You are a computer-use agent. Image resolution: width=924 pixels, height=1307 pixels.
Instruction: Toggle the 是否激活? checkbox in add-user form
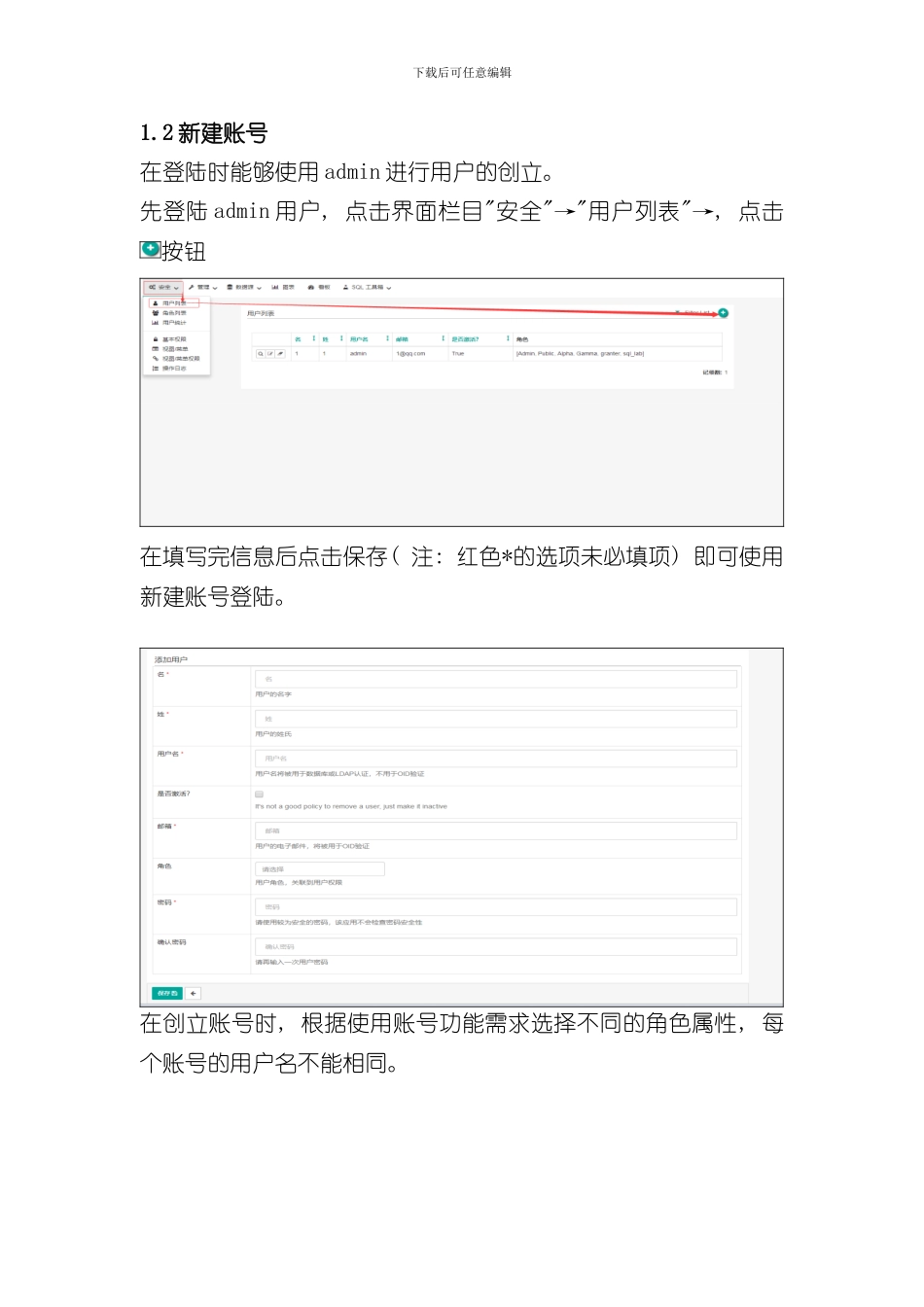pos(259,795)
